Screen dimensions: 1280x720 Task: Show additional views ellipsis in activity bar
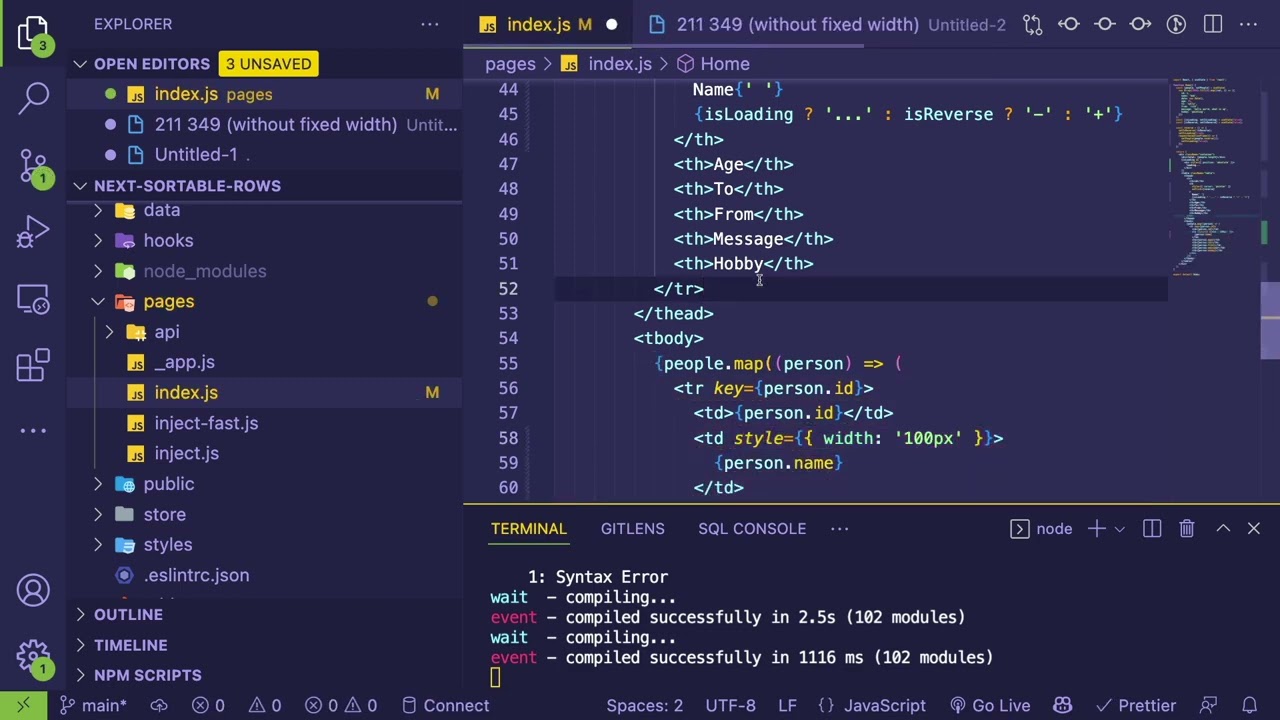(x=33, y=431)
